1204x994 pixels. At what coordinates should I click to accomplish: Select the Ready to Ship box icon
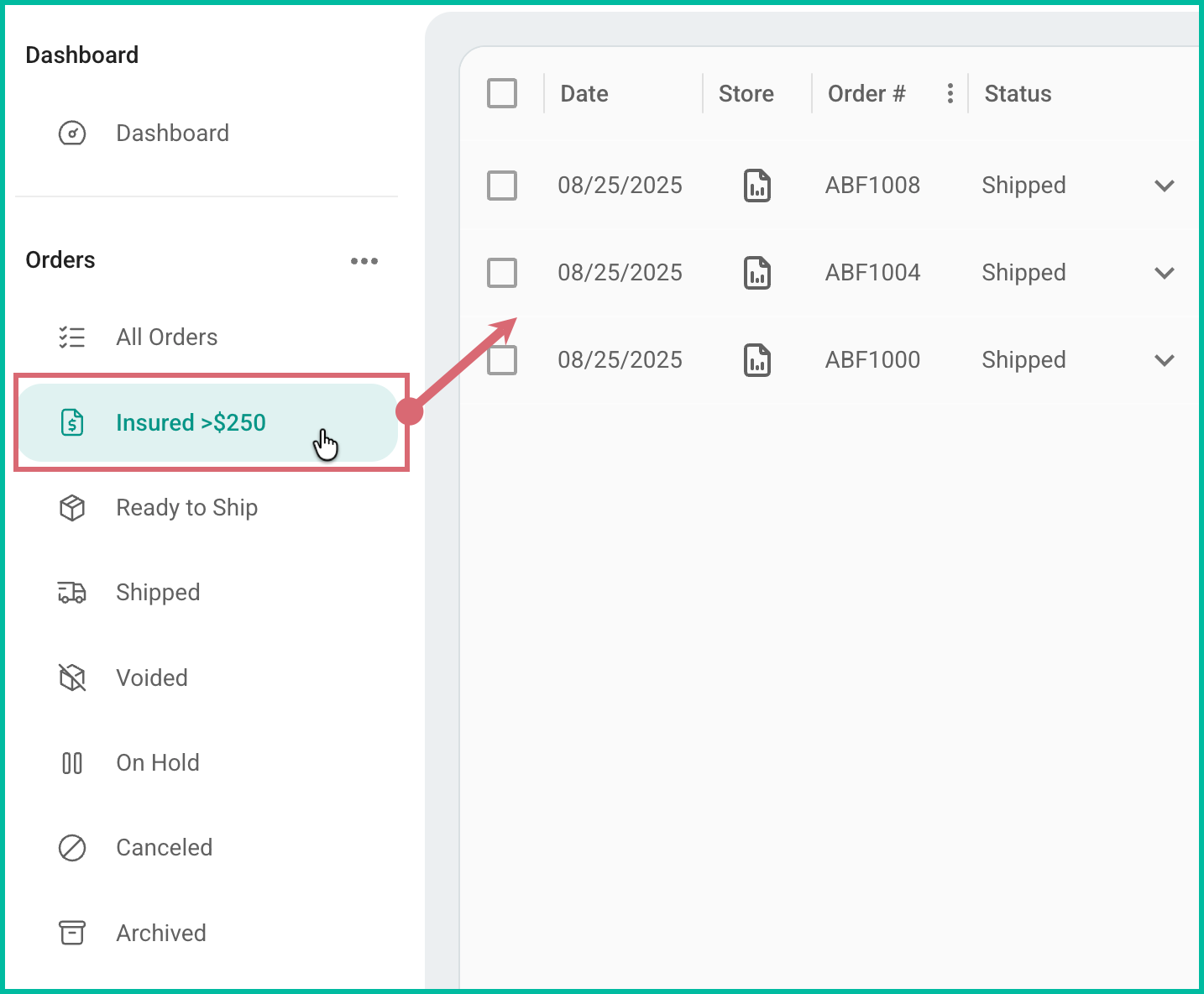coord(72,508)
